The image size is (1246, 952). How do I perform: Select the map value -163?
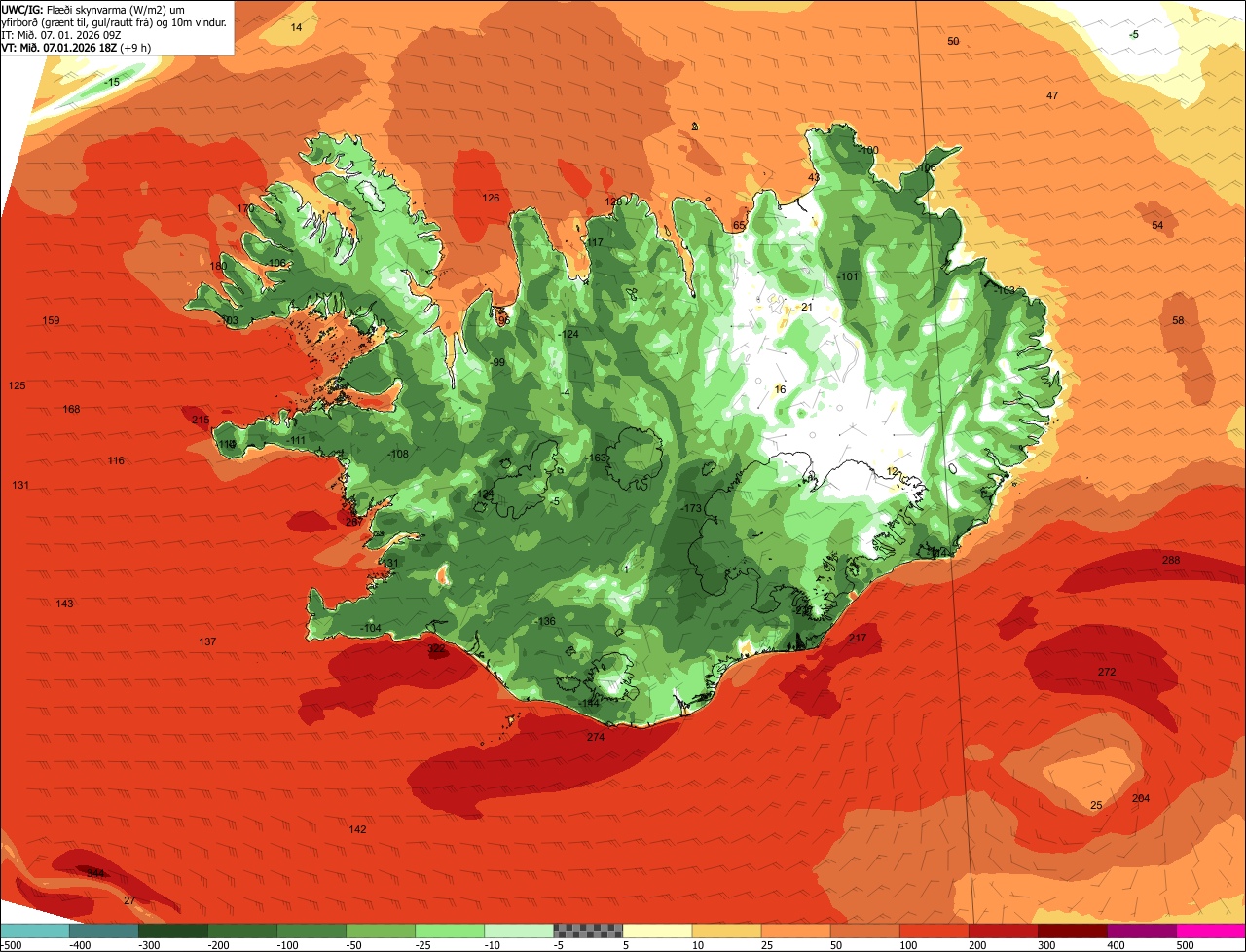click(x=597, y=458)
